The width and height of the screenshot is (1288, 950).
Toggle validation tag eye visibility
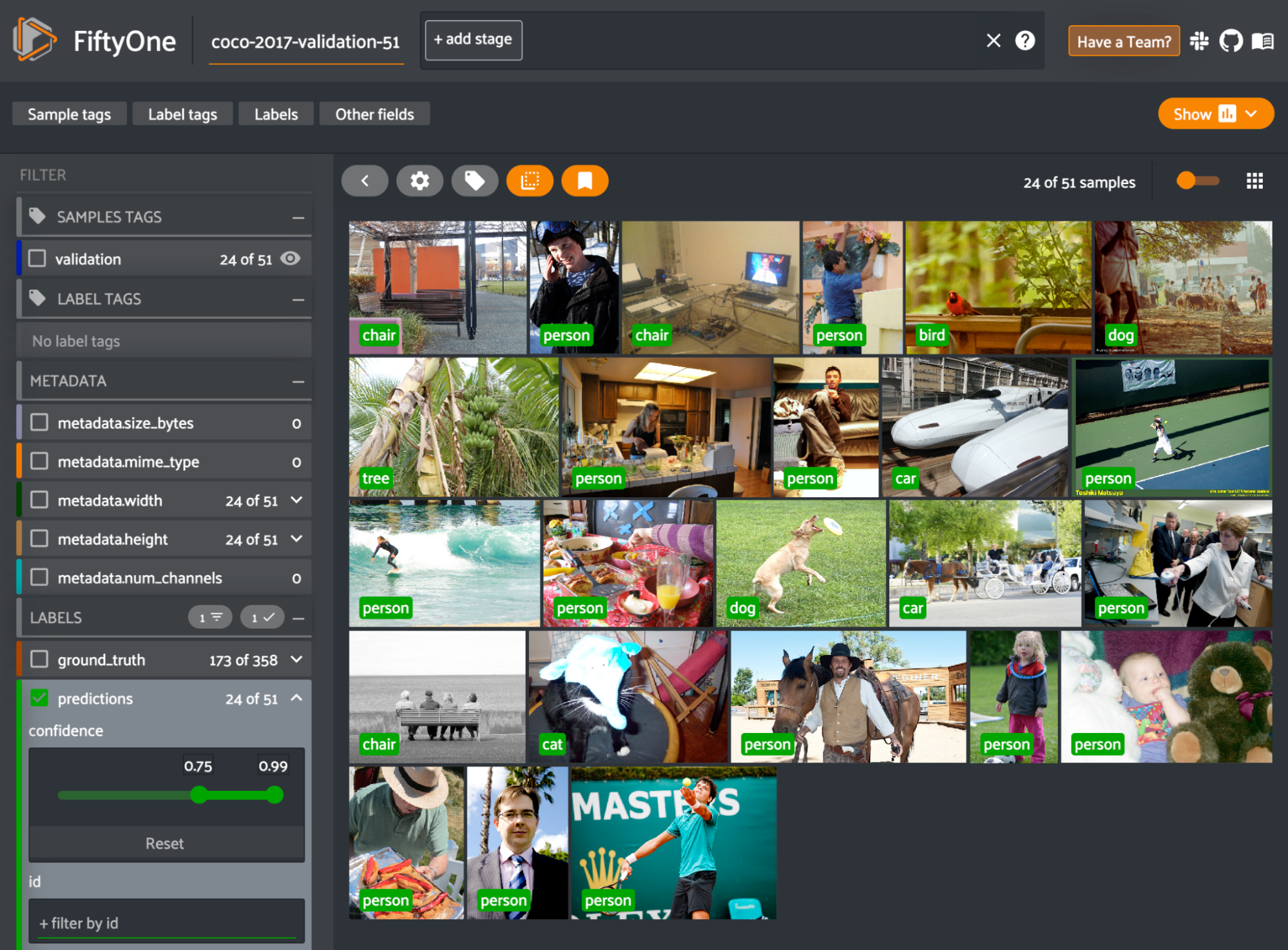291,259
